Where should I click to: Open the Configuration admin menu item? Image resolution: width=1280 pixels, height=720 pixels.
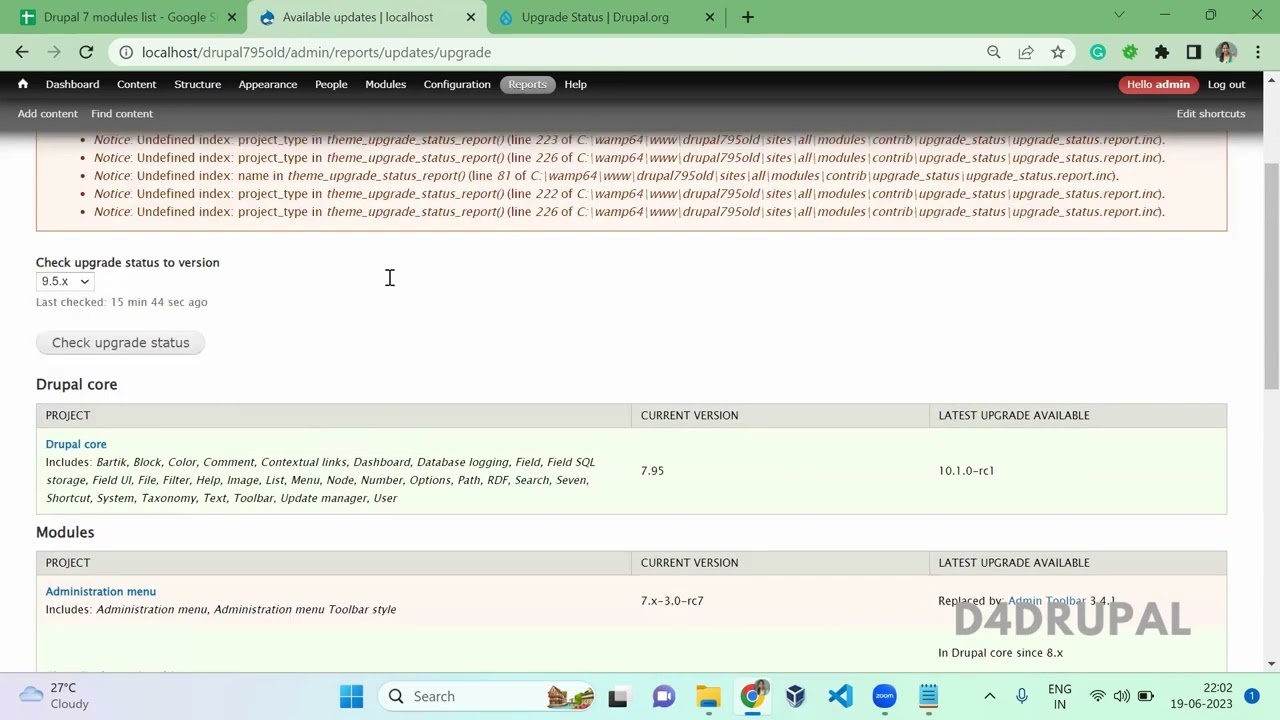(457, 84)
